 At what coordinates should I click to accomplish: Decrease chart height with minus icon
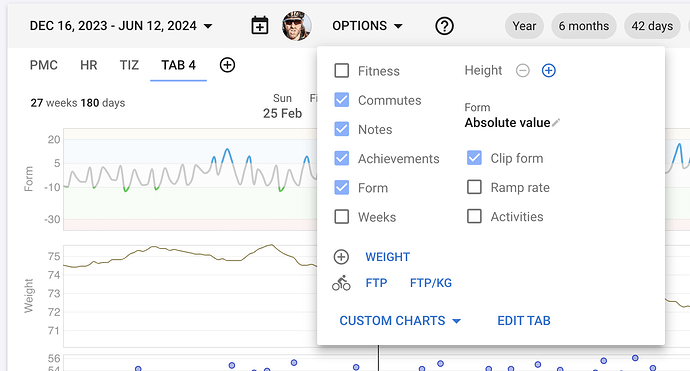(522, 70)
